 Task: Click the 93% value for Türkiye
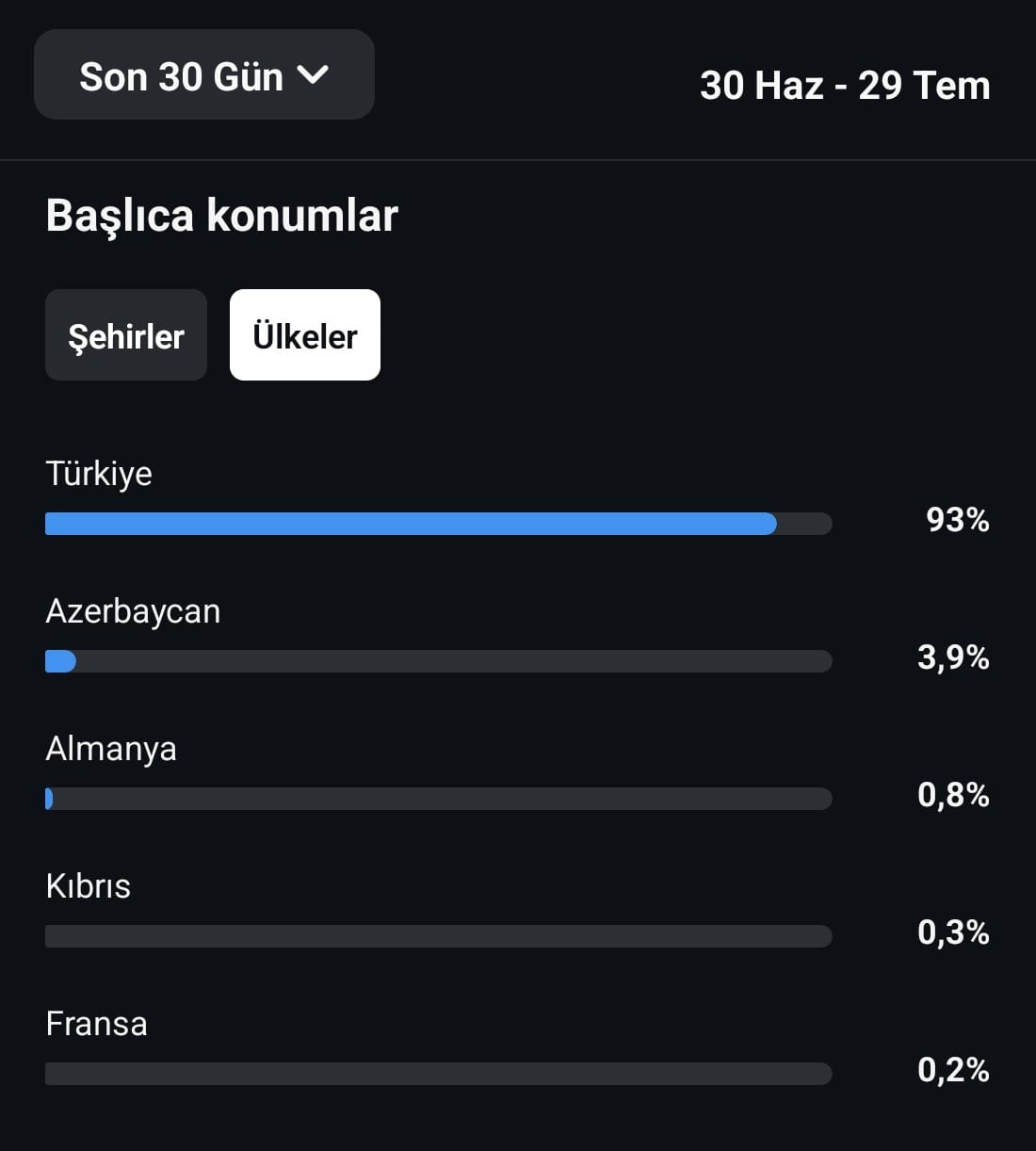pyautogui.click(x=958, y=520)
